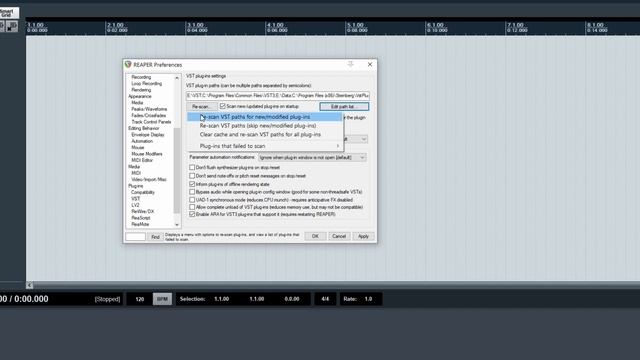Select Compatibility in the preferences tree

coord(143,192)
